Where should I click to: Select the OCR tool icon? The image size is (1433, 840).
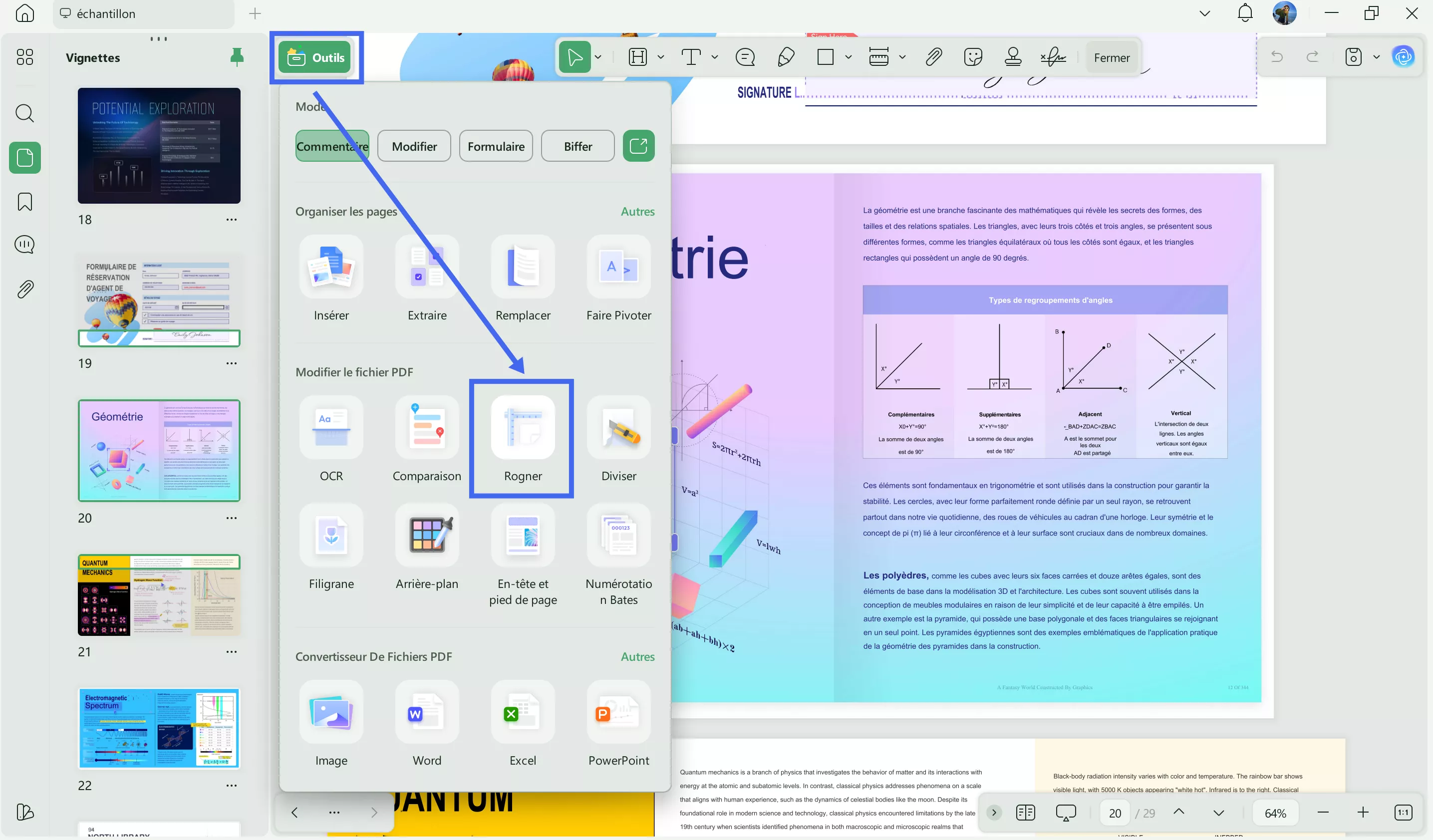(x=331, y=428)
